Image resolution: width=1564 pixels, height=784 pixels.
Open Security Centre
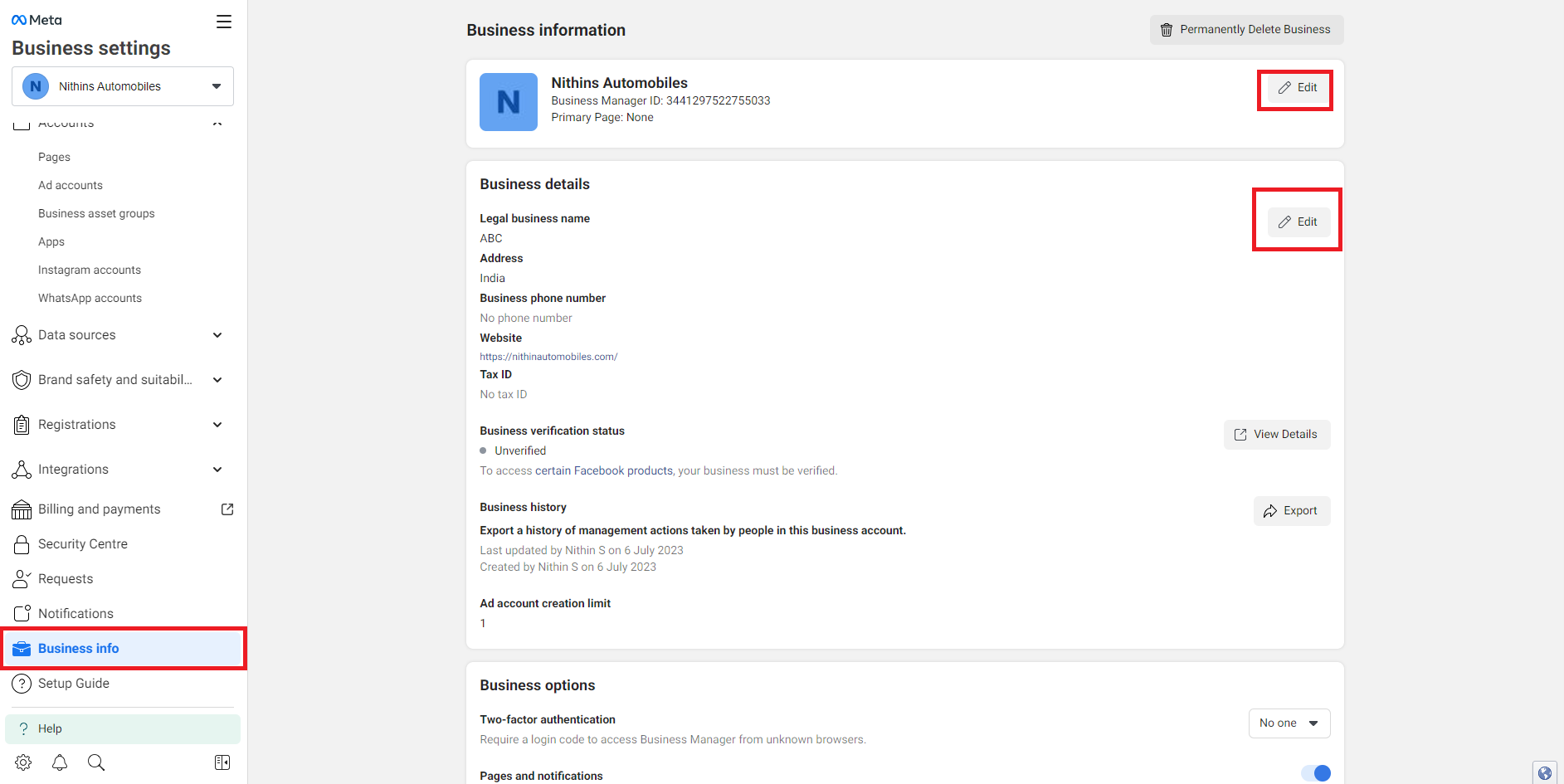(x=83, y=544)
